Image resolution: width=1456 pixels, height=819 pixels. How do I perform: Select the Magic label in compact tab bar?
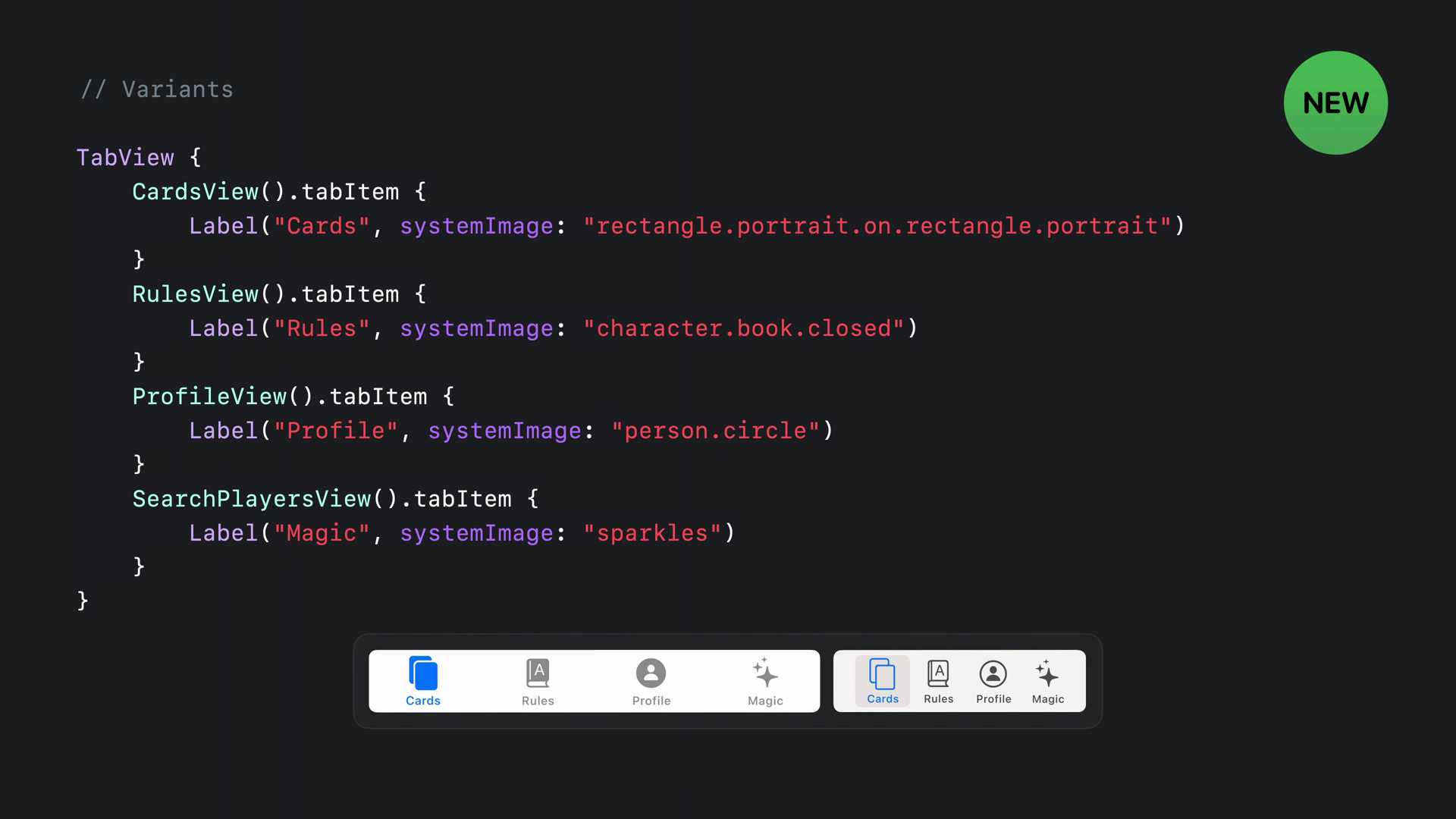tap(1048, 699)
